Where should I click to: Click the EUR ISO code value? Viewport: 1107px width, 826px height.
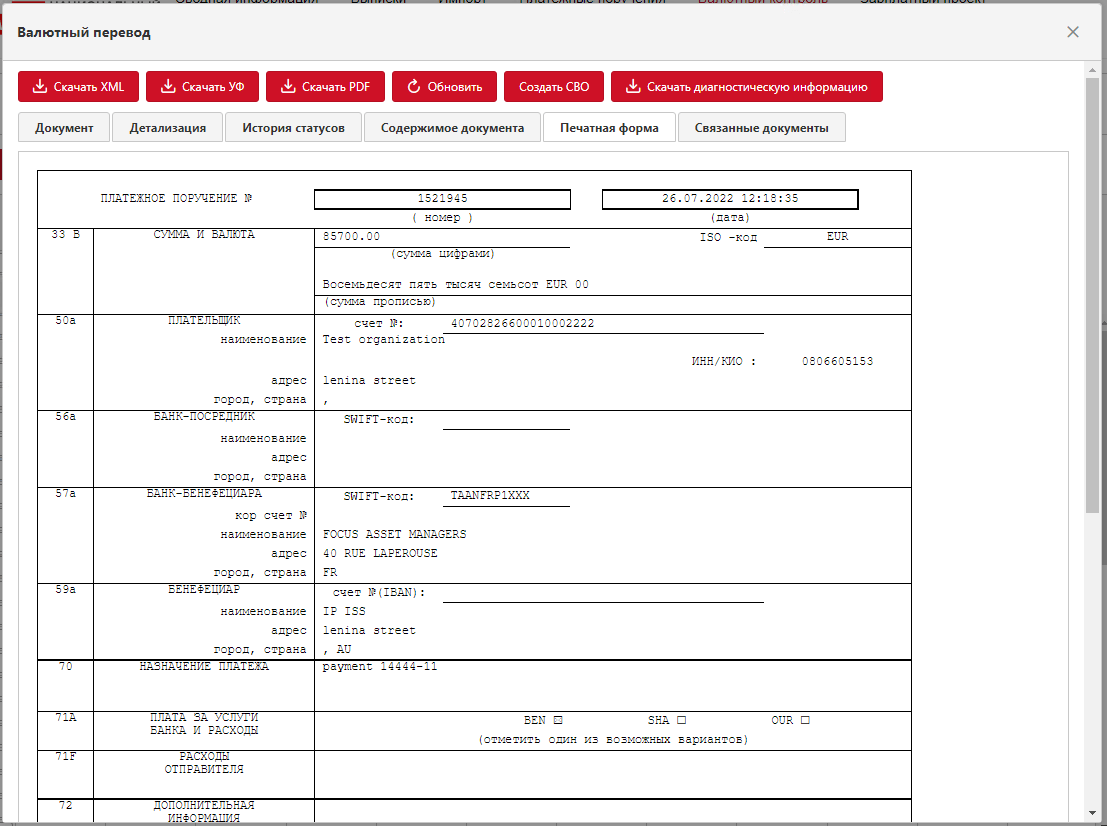tap(837, 237)
